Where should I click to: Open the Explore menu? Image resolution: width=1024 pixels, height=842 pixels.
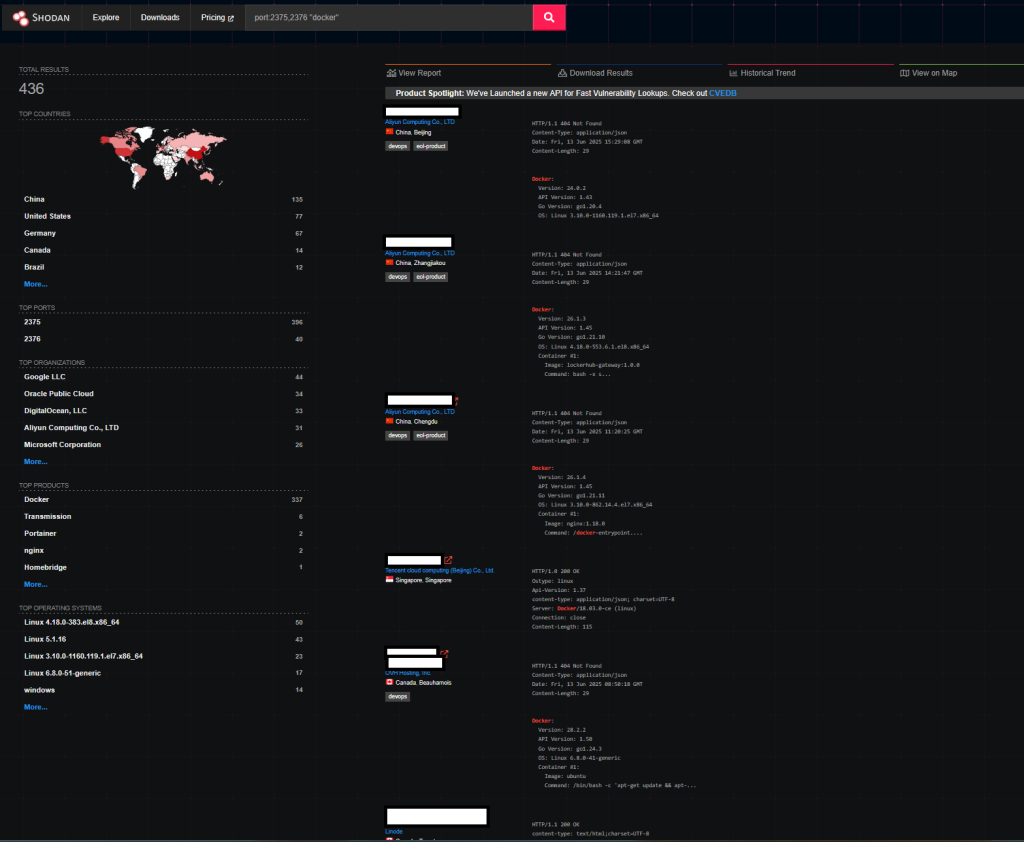pyautogui.click(x=106, y=18)
